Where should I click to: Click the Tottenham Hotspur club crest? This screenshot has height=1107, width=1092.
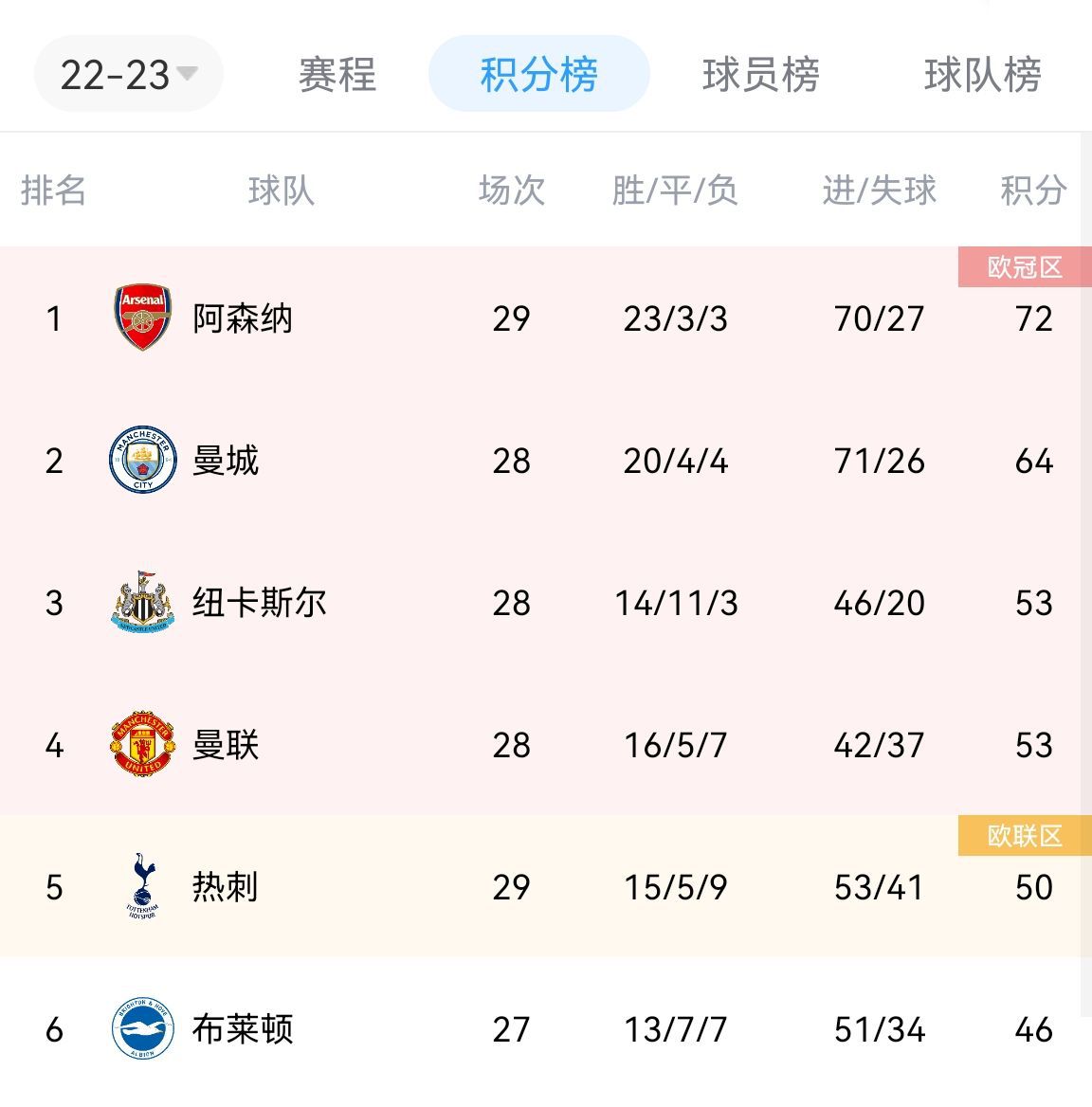[x=143, y=886]
